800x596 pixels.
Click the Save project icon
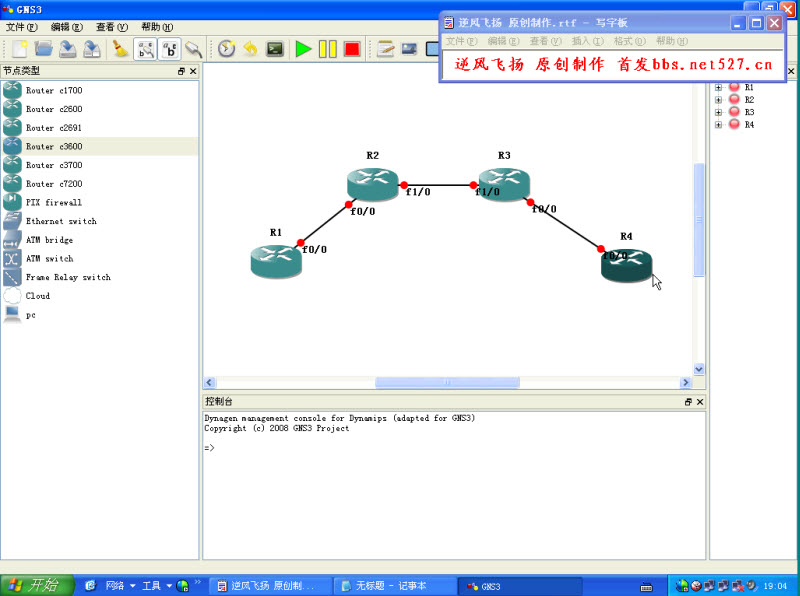click(68, 49)
